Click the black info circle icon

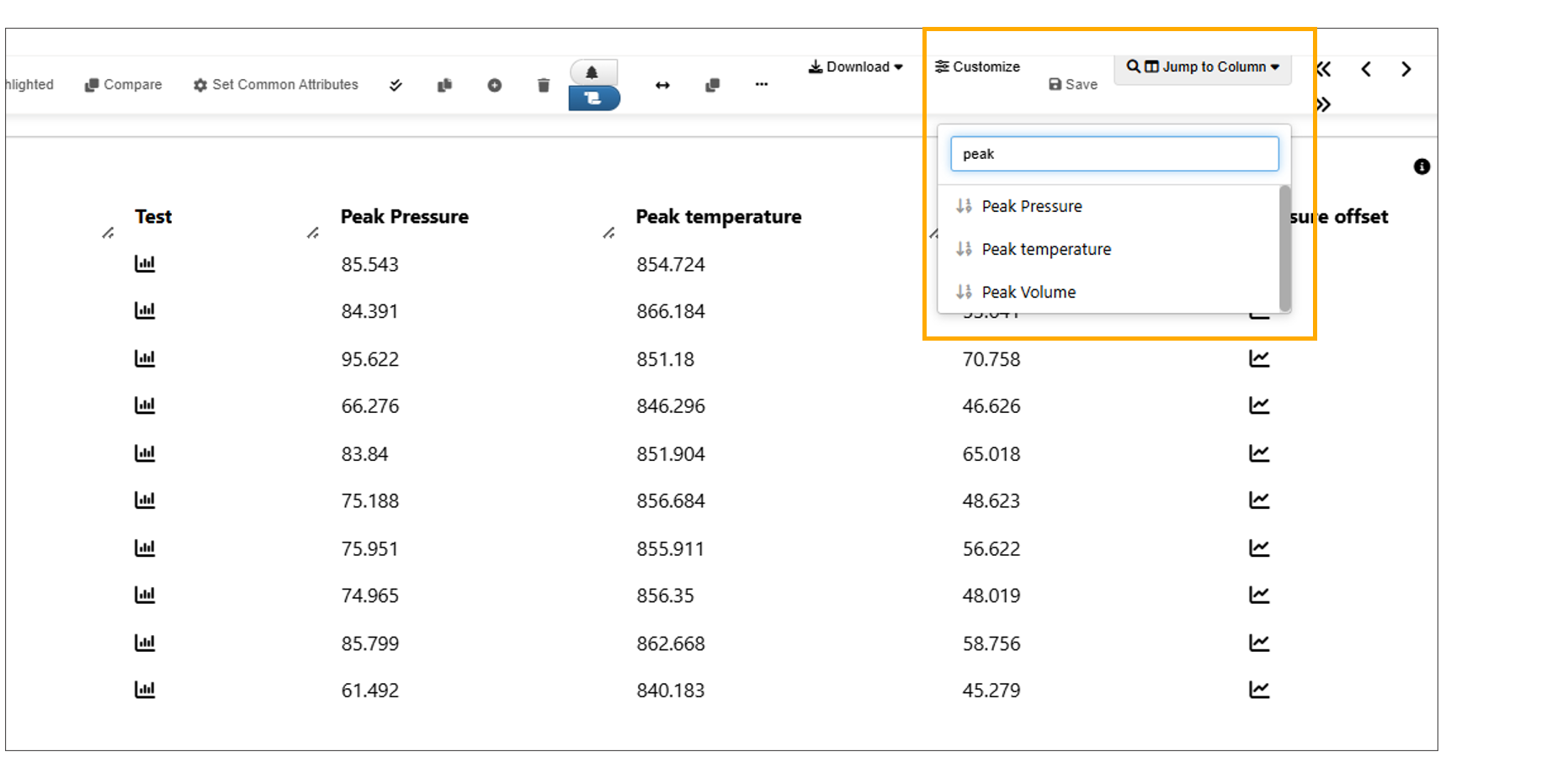(x=1422, y=167)
